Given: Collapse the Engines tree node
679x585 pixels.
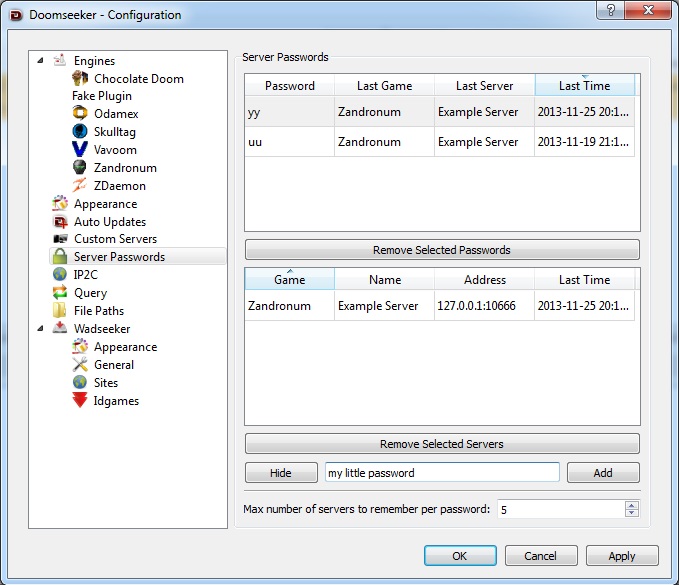Looking at the screenshot, I should [41, 61].
